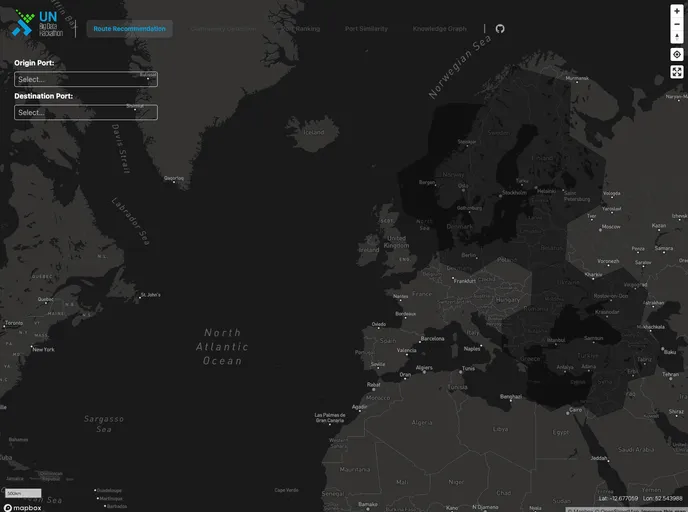This screenshot has width=688, height=512.
Task: Click the North Atlantic Ocean label
Action: pyautogui.click(x=222, y=347)
